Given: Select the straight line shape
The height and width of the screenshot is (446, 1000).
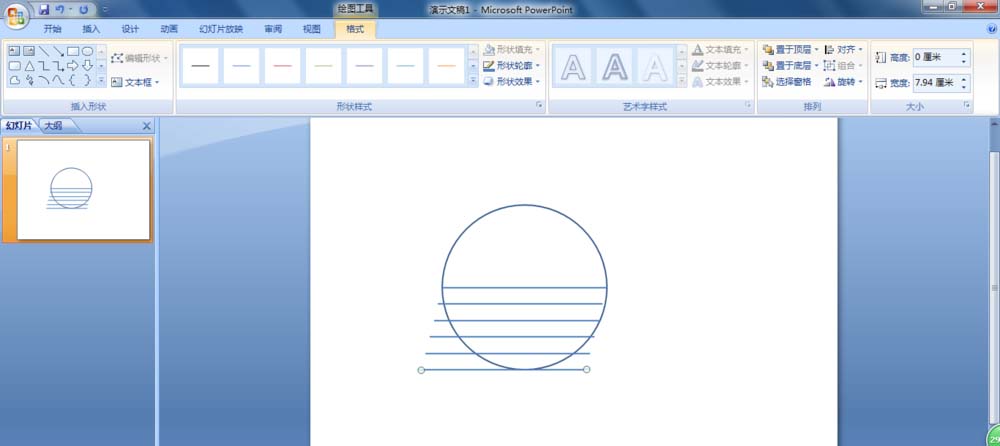Looking at the screenshot, I should click(43, 51).
